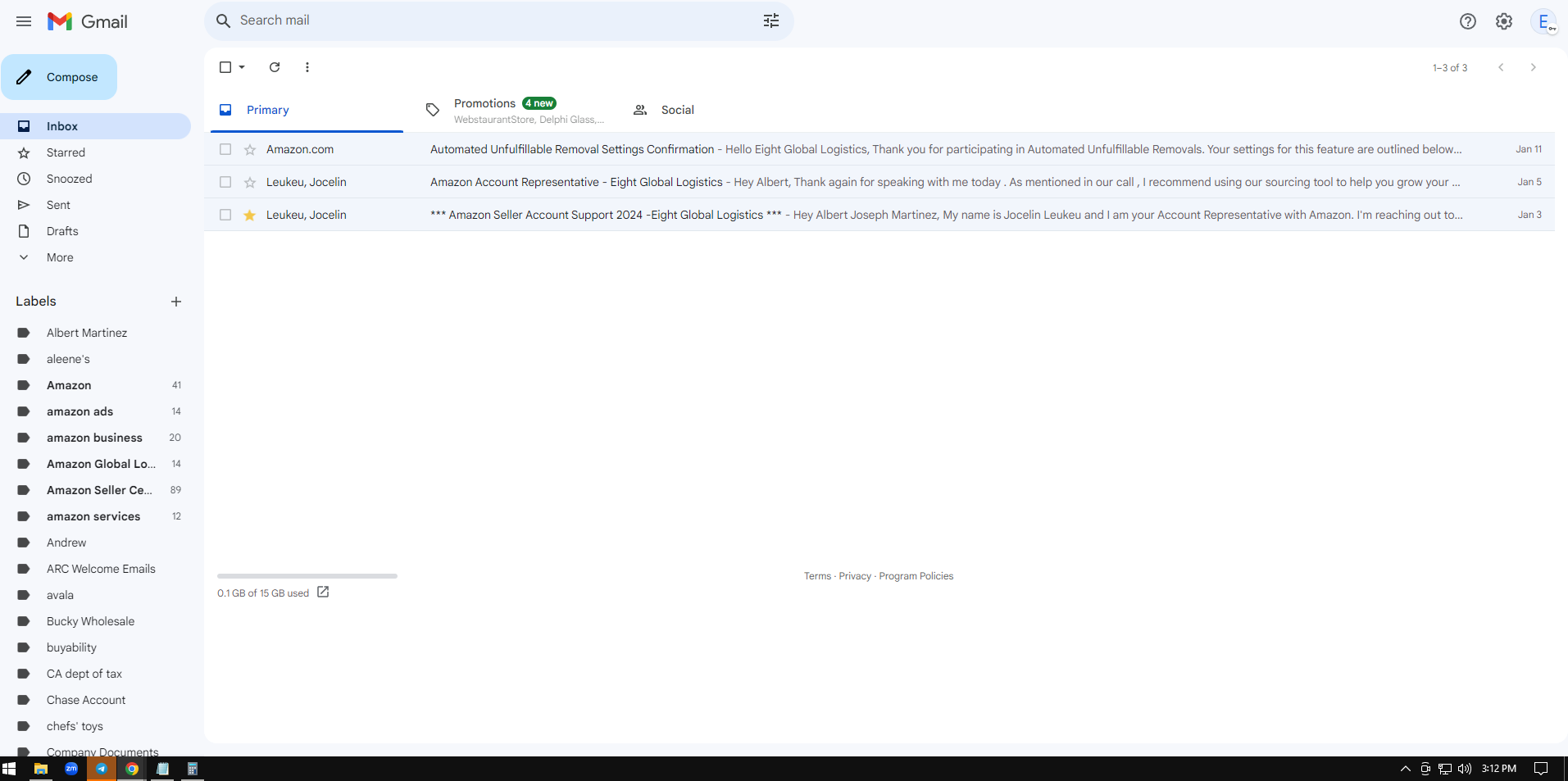Switch to the Primary tab
This screenshot has width=1568, height=781.
(x=307, y=110)
